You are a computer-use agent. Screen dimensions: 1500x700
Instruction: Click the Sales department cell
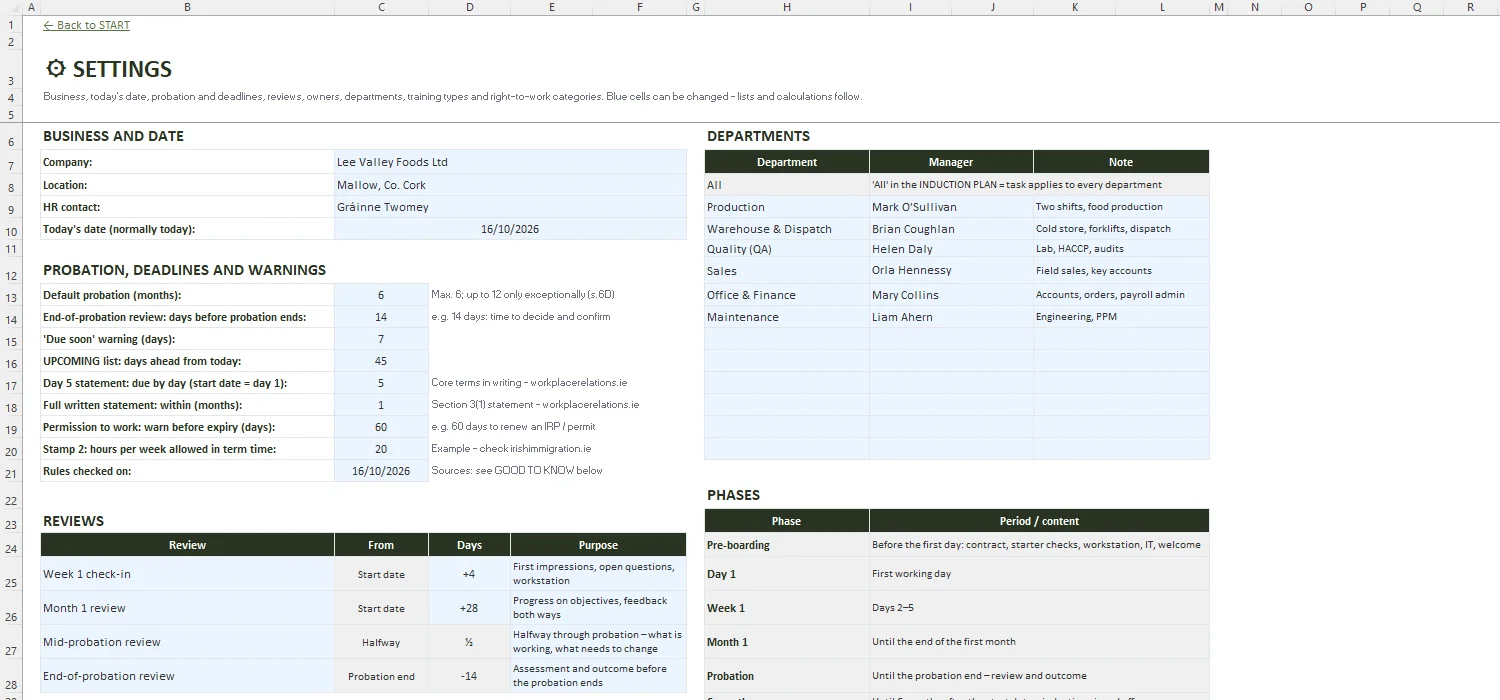787,271
